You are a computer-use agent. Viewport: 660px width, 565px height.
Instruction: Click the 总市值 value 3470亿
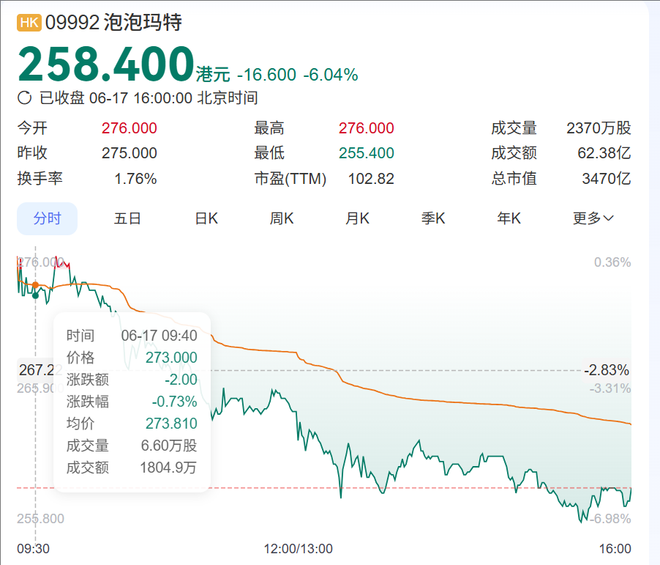pyautogui.click(x=607, y=179)
